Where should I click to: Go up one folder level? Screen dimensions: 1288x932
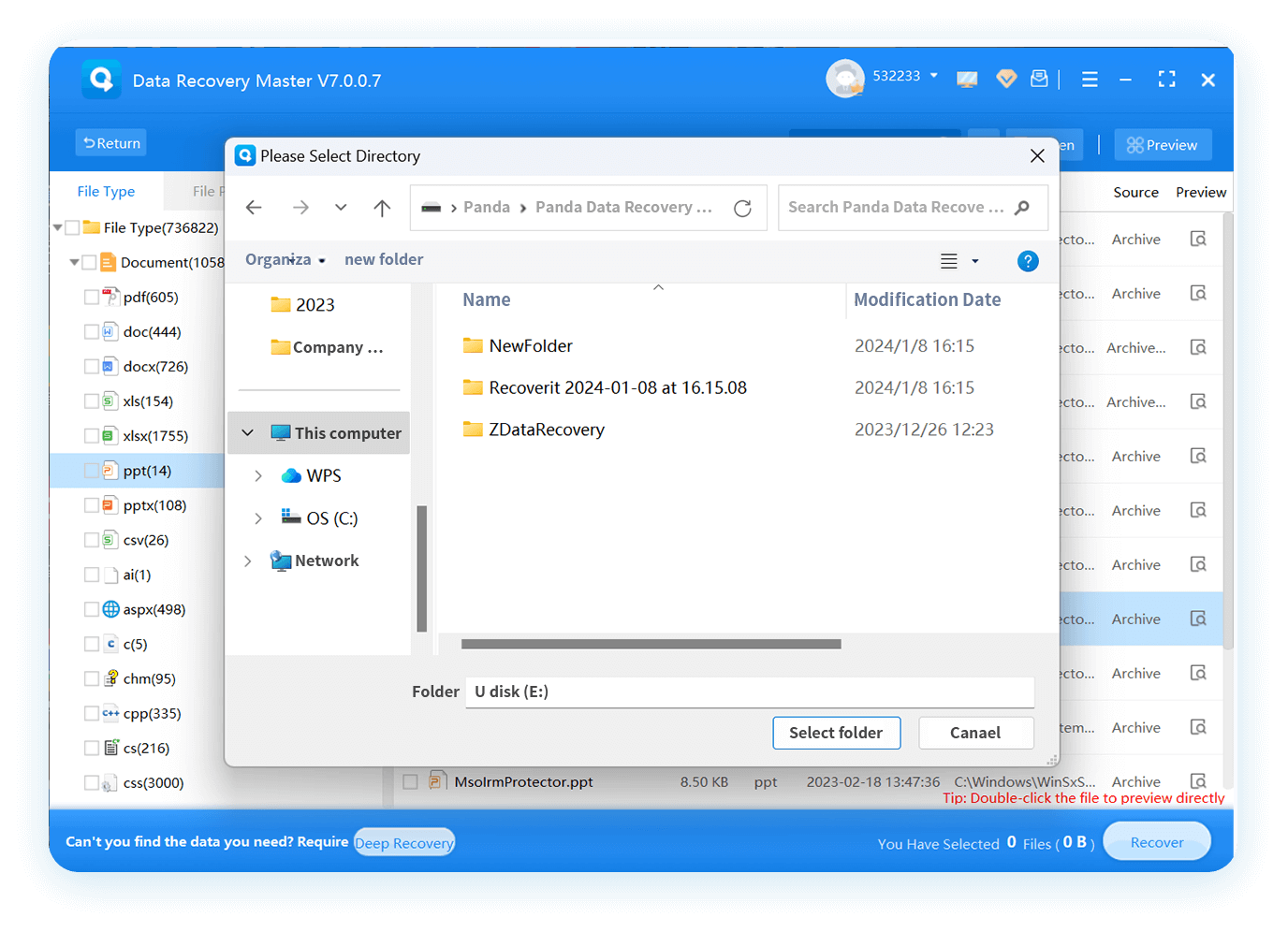(382, 208)
